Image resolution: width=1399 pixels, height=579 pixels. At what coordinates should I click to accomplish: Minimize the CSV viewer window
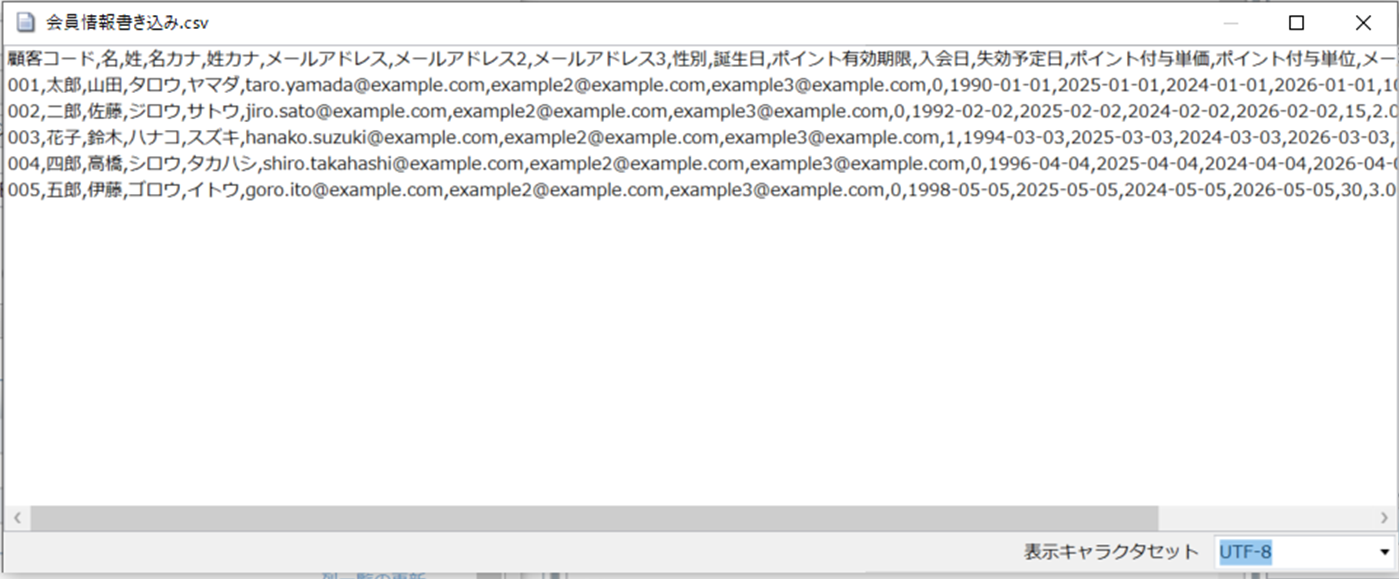1231,22
